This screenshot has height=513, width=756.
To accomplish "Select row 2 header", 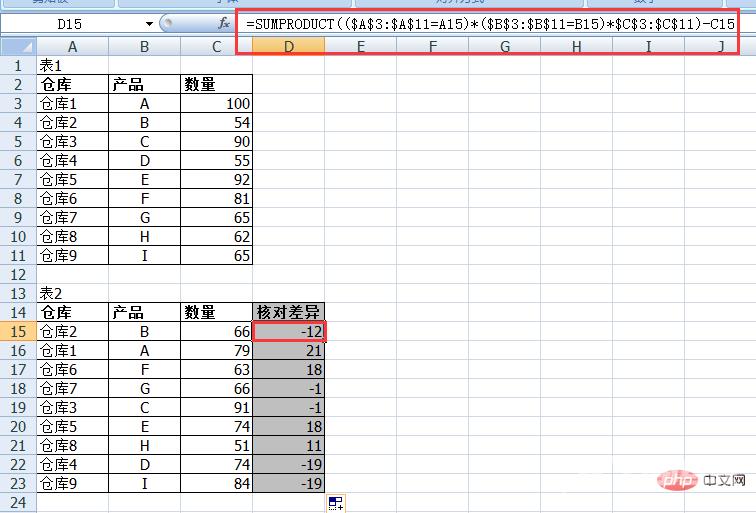I will (x=17, y=84).
